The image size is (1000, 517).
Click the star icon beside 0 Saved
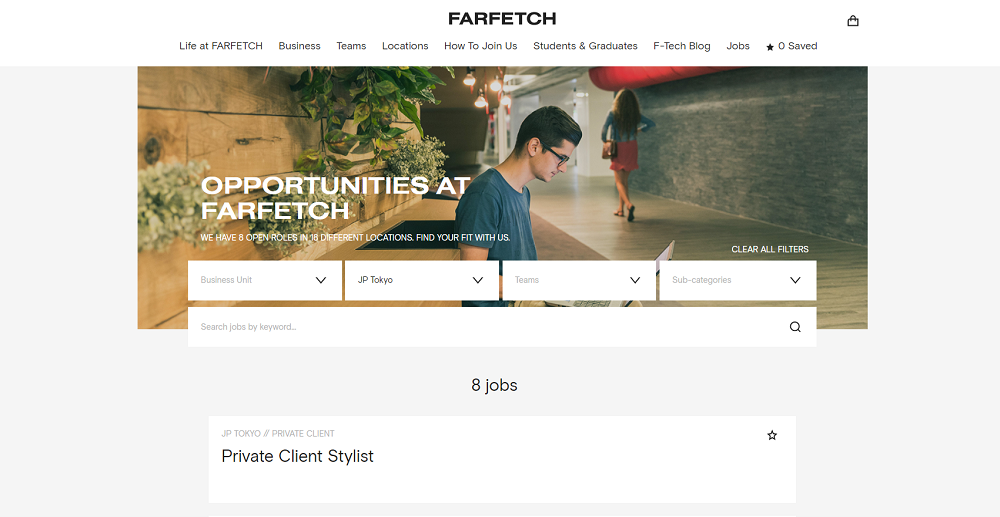coord(770,47)
